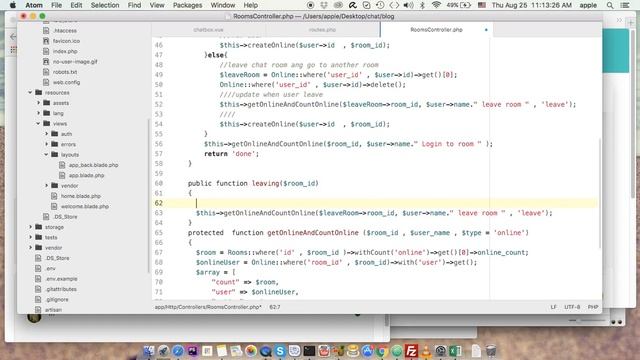Click the Wi-Fi status icon

(436, 5)
